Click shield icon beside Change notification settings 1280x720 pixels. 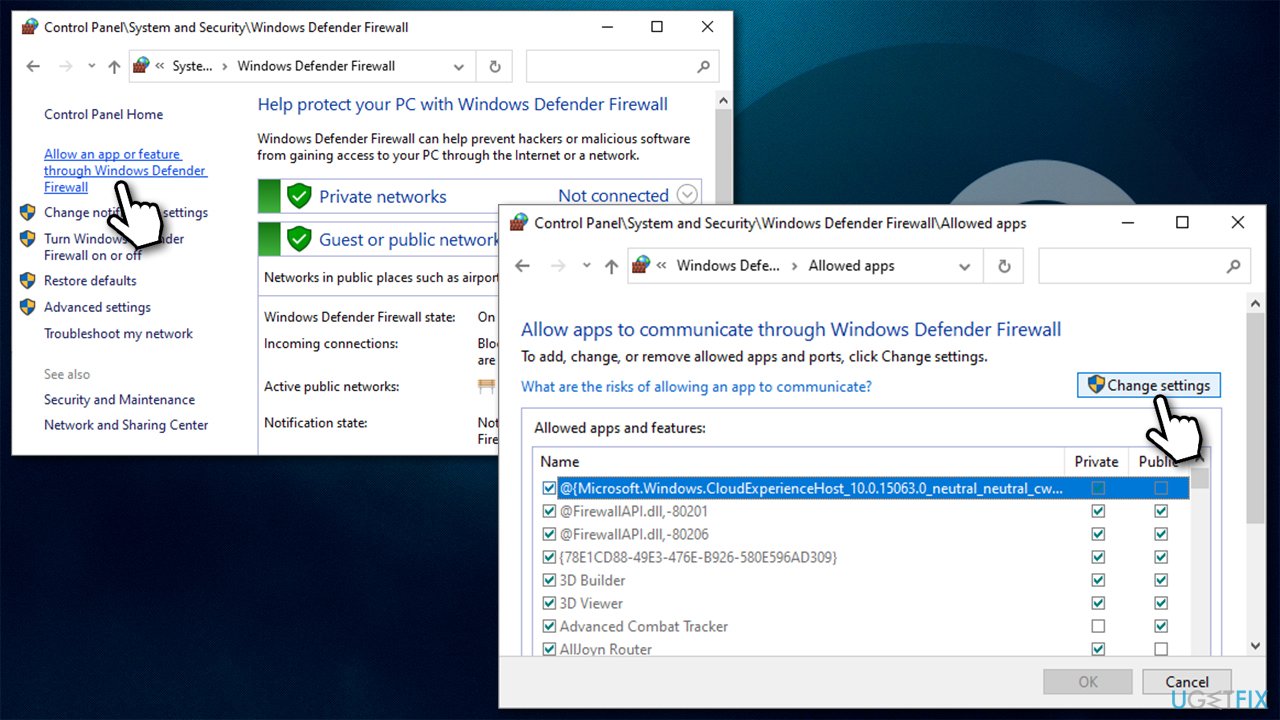coord(28,212)
